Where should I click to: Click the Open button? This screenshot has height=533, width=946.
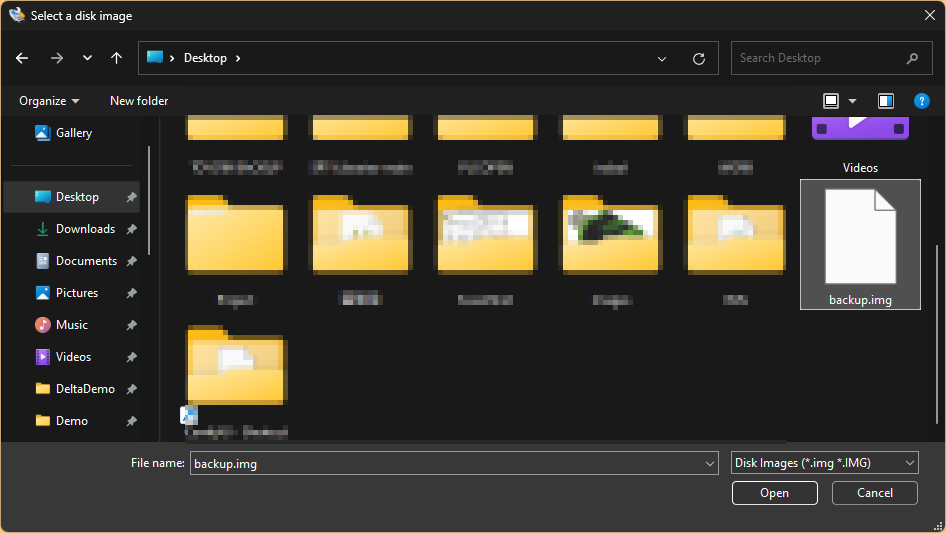(775, 493)
